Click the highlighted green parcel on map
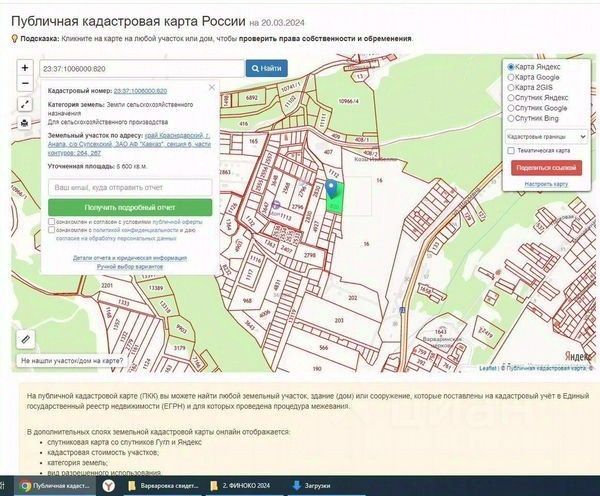The width and height of the screenshot is (600, 496). click(338, 204)
